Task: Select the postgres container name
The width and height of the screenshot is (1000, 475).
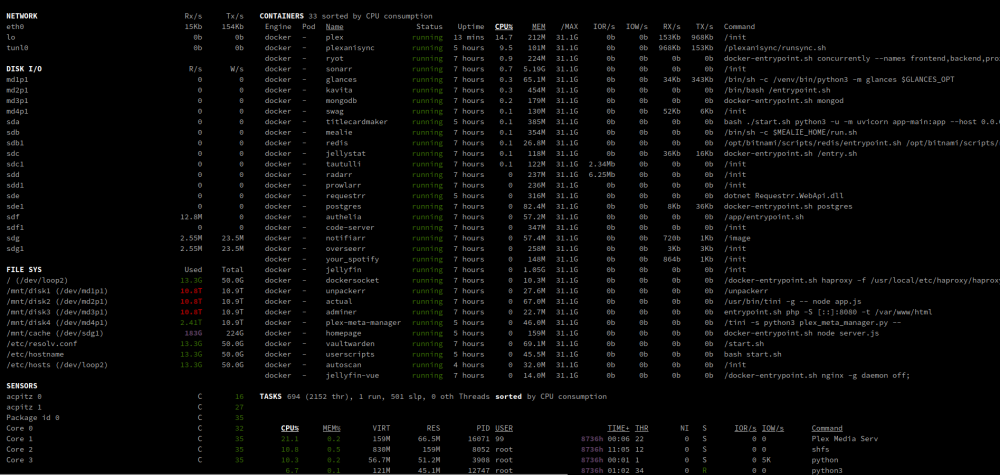Action: point(343,207)
